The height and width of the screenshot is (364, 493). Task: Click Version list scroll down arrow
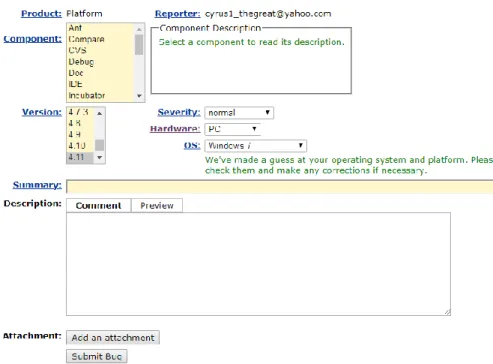click(99, 157)
